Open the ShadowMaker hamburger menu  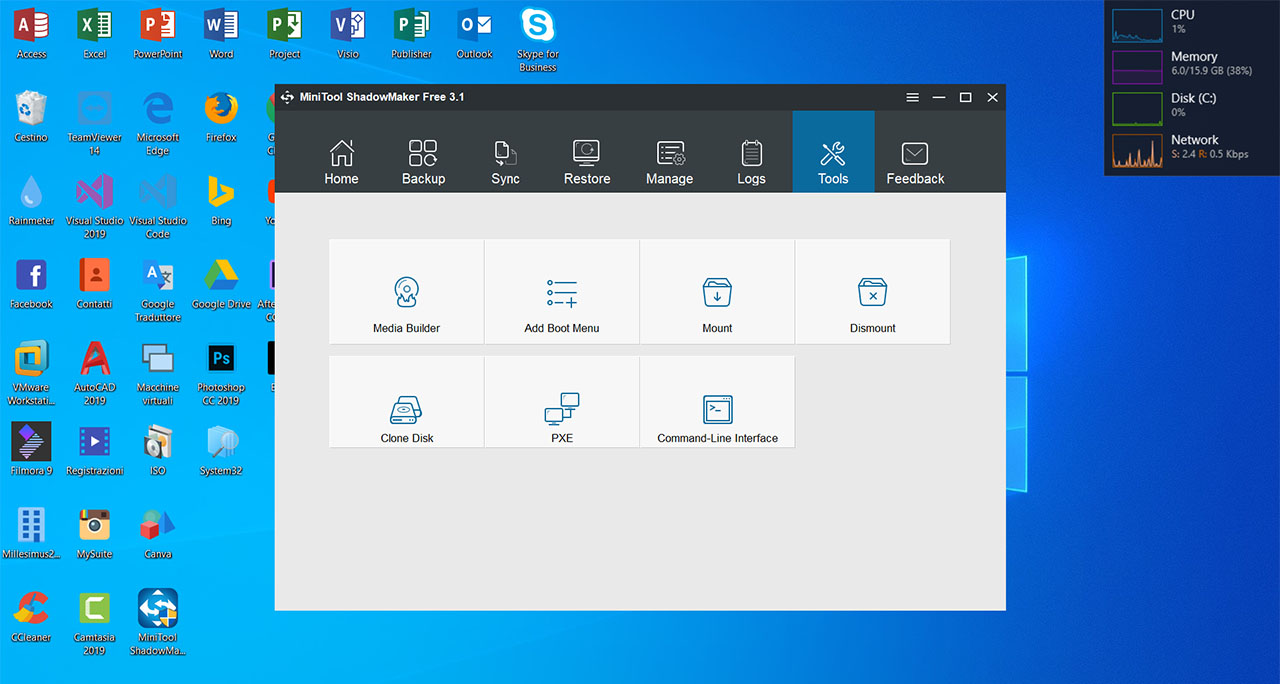tap(912, 97)
